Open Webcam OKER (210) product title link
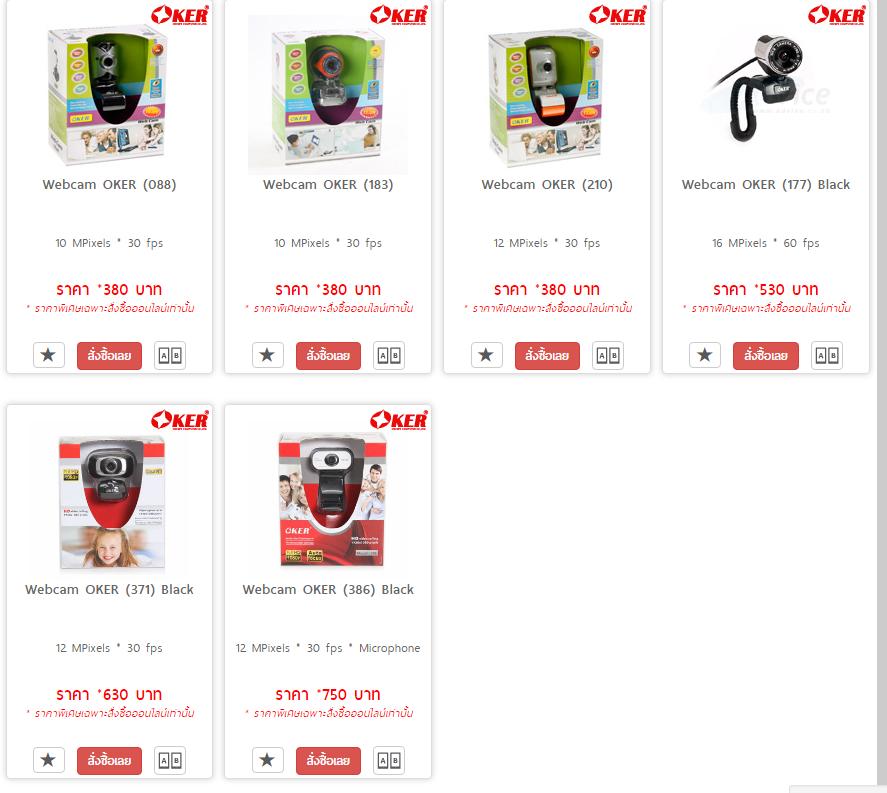This screenshot has width=887, height=793. pos(547,184)
